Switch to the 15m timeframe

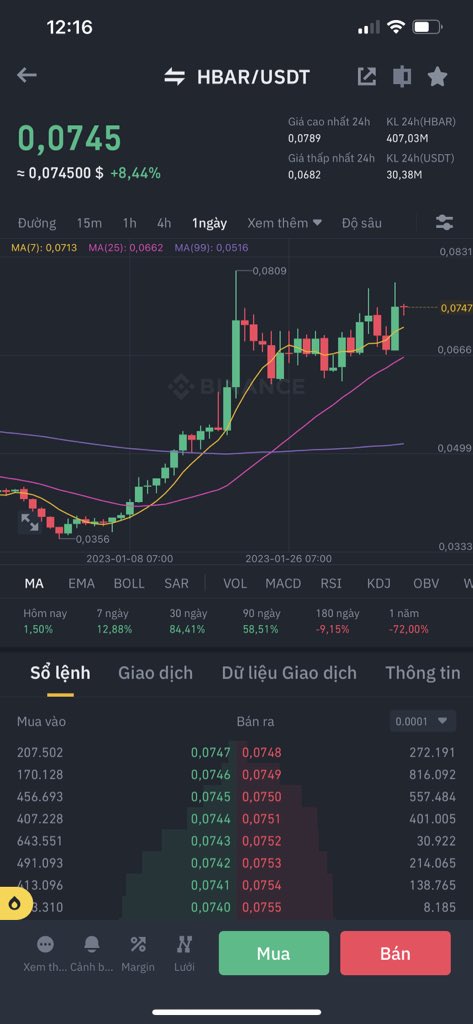point(89,223)
